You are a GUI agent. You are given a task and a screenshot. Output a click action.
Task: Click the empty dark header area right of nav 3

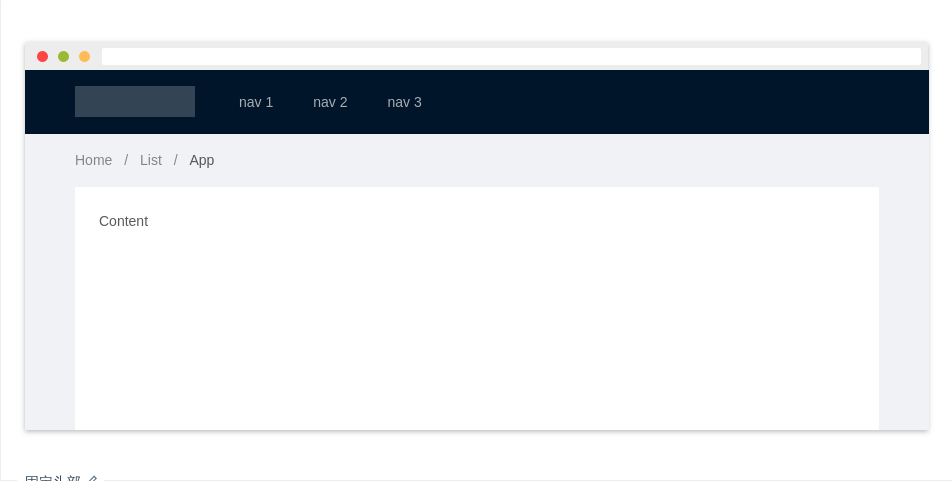tap(680, 102)
